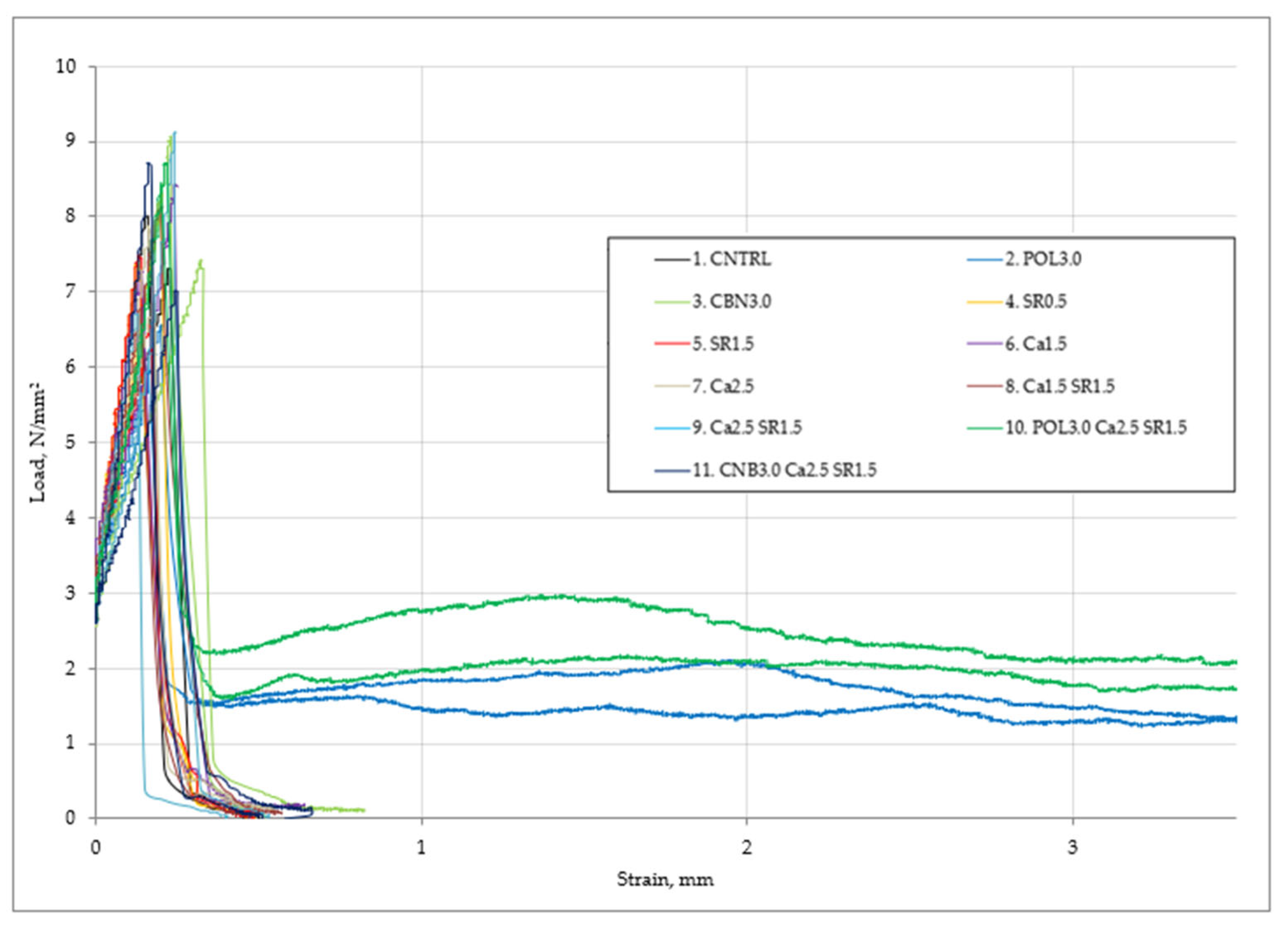The image size is (1288, 932).
Task: Select the 3. CBN3.0 legend label
Action: [x=732, y=301]
